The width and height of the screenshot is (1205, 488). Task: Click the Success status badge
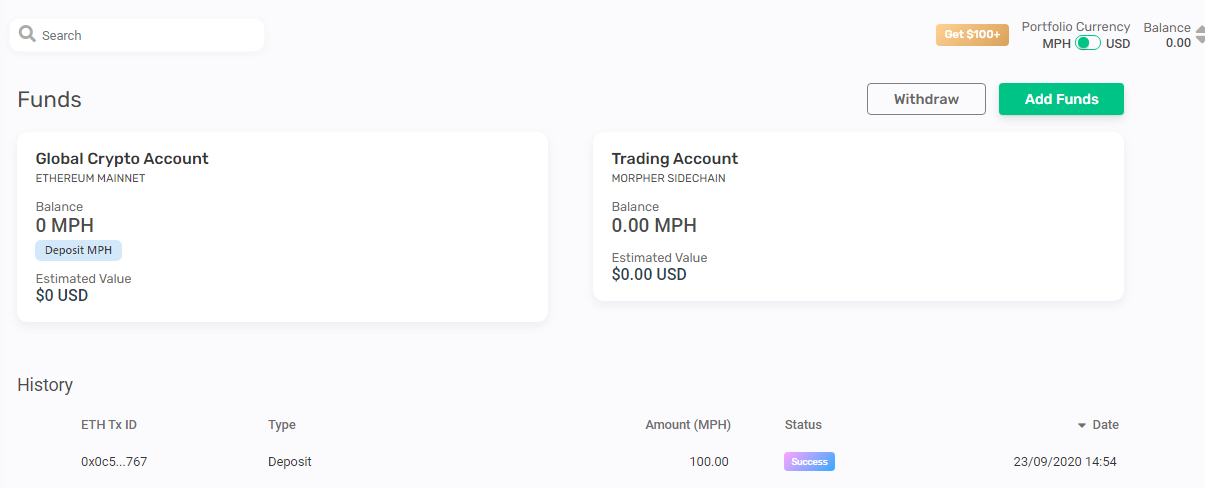click(x=809, y=462)
